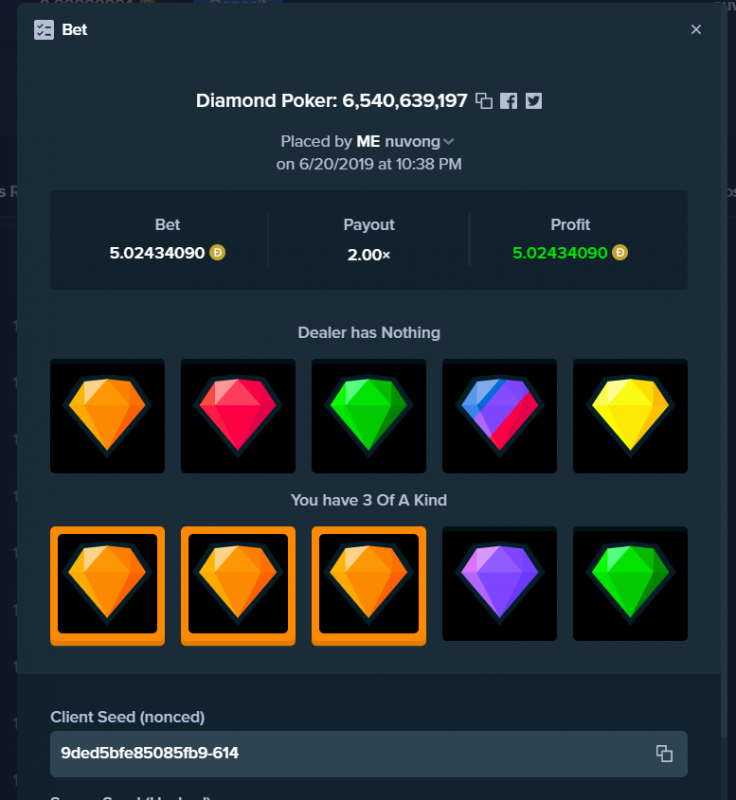Select dealer's green diamond card
Image resolution: width=736 pixels, height=800 pixels.
pos(369,416)
